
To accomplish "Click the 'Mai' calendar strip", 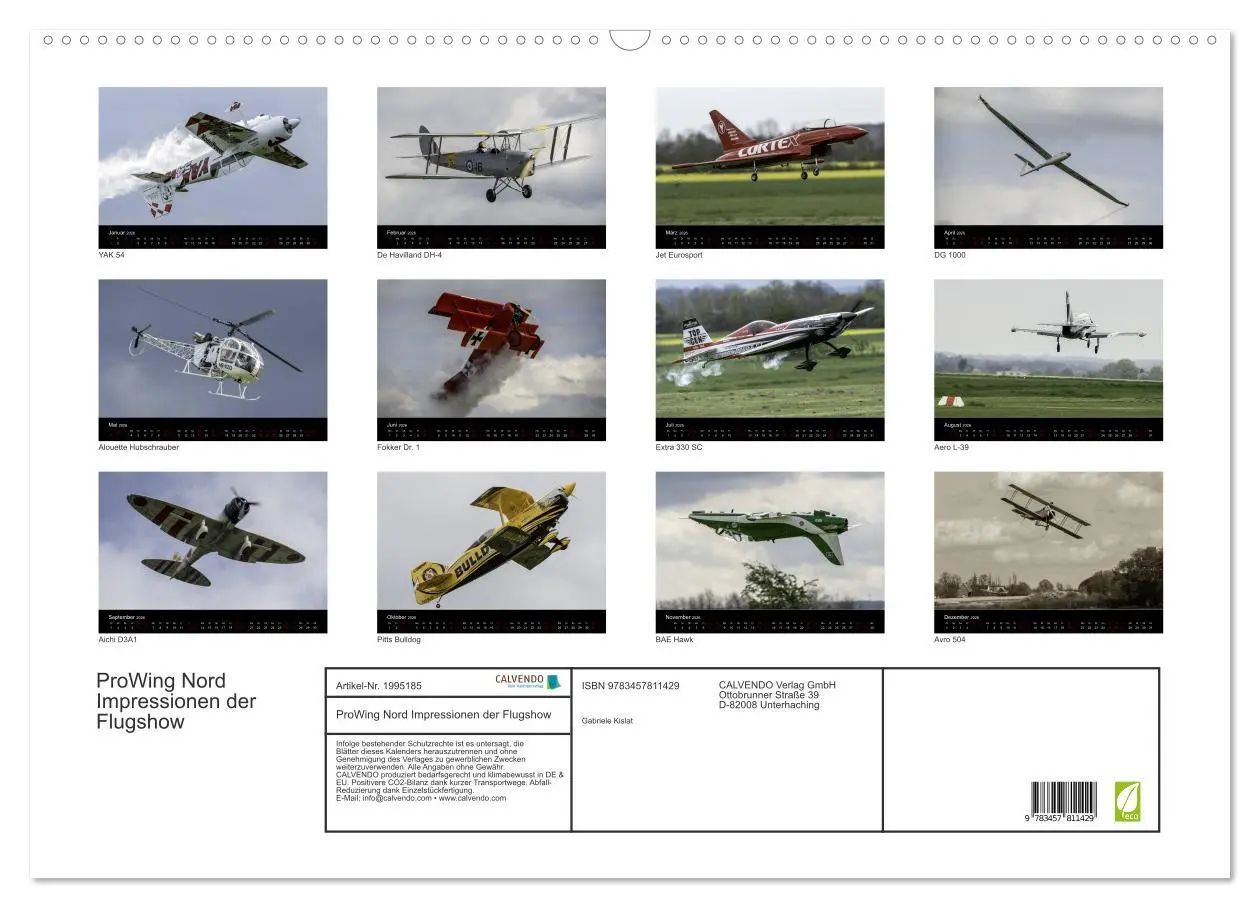I will pos(213,429).
